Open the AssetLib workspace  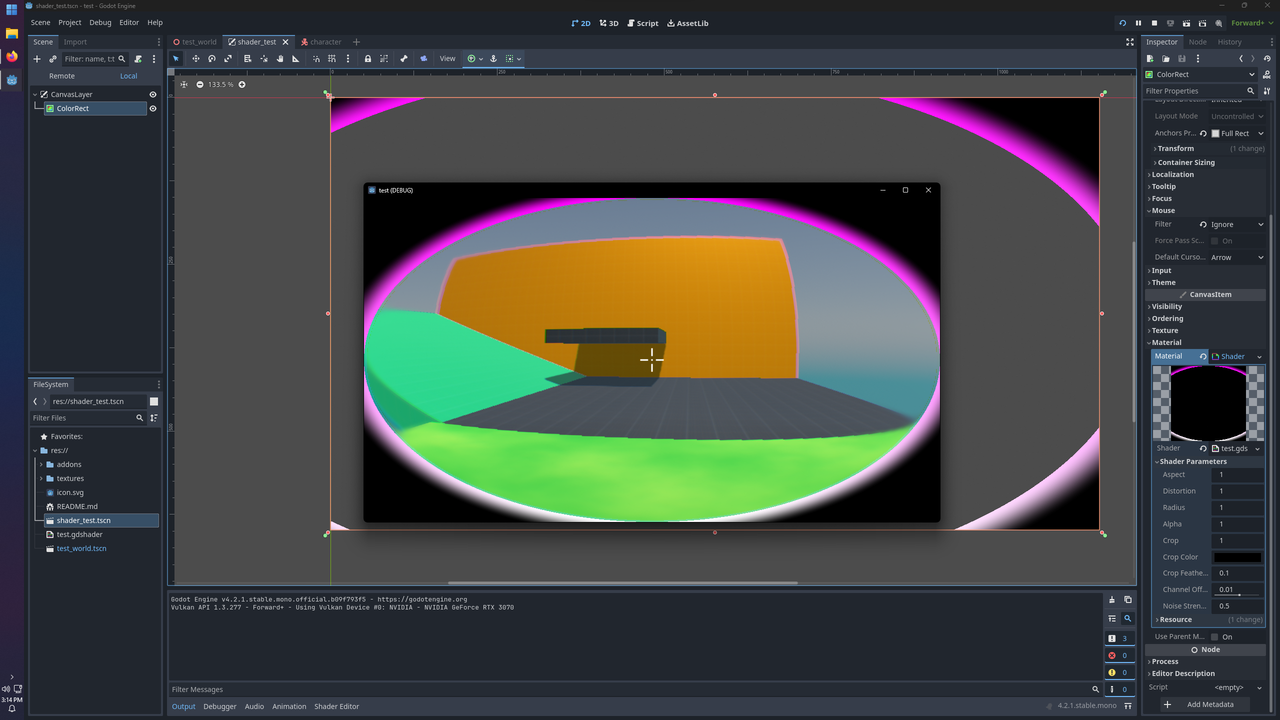[x=687, y=23]
